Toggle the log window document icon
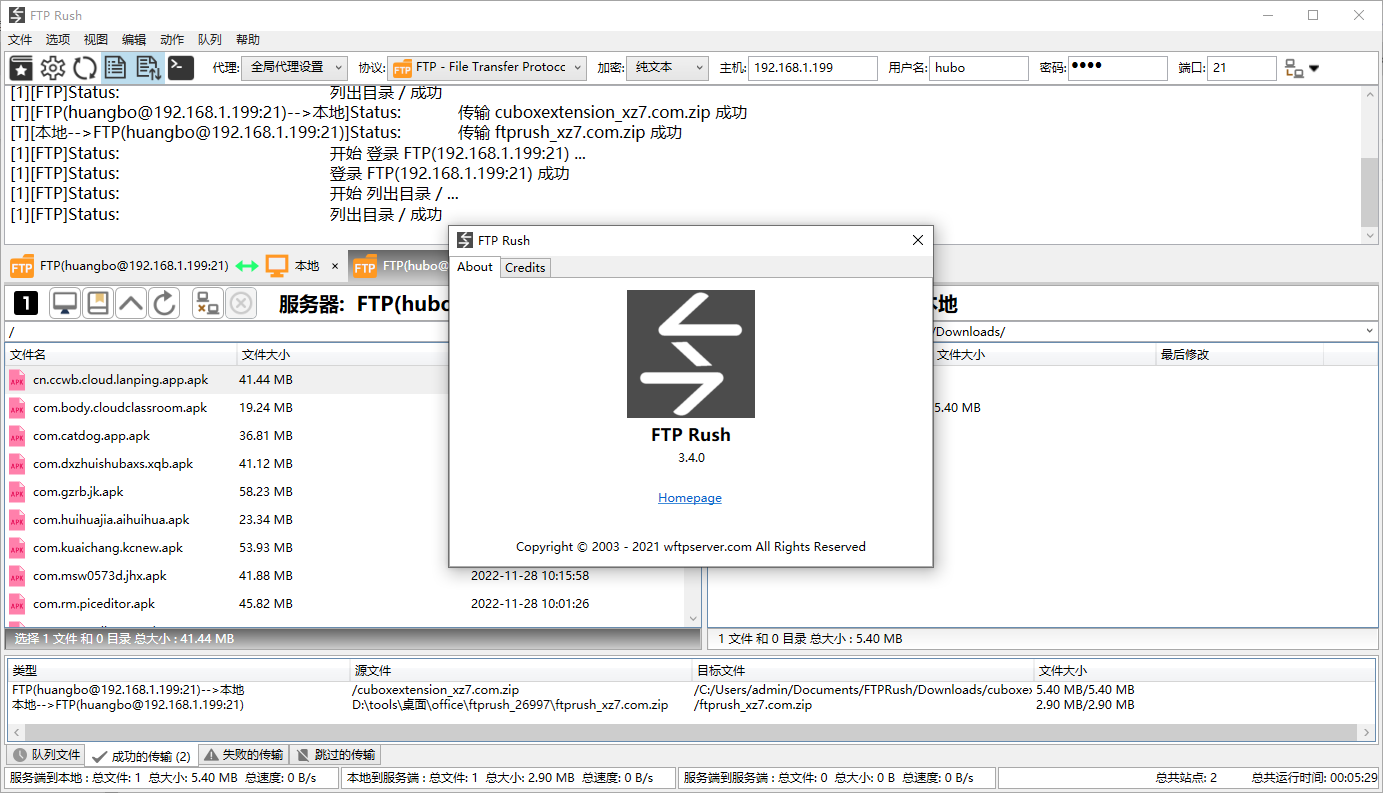Image resolution: width=1383 pixels, height=793 pixels. pyautogui.click(x=116, y=68)
